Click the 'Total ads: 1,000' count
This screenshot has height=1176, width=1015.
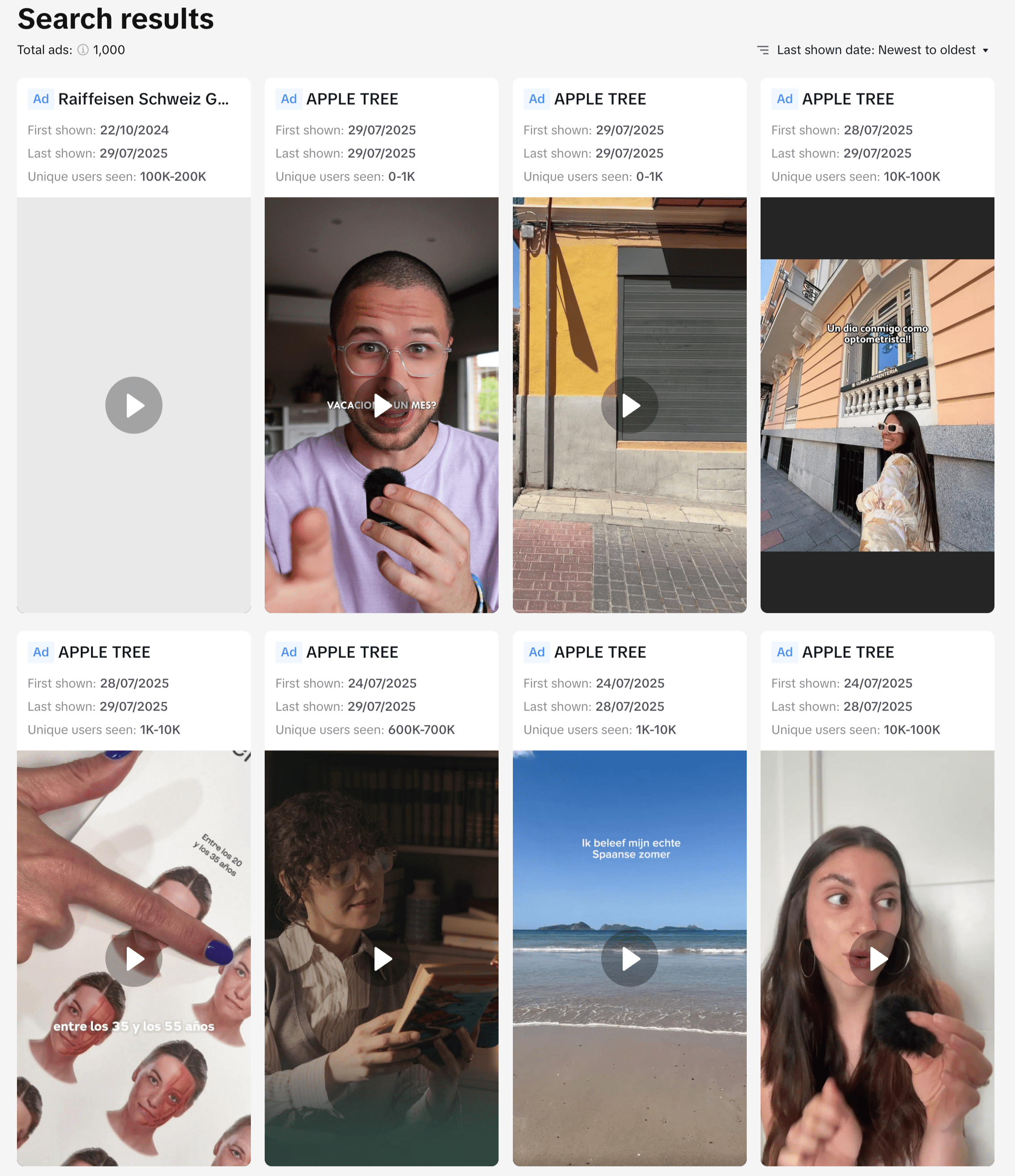tap(71, 50)
